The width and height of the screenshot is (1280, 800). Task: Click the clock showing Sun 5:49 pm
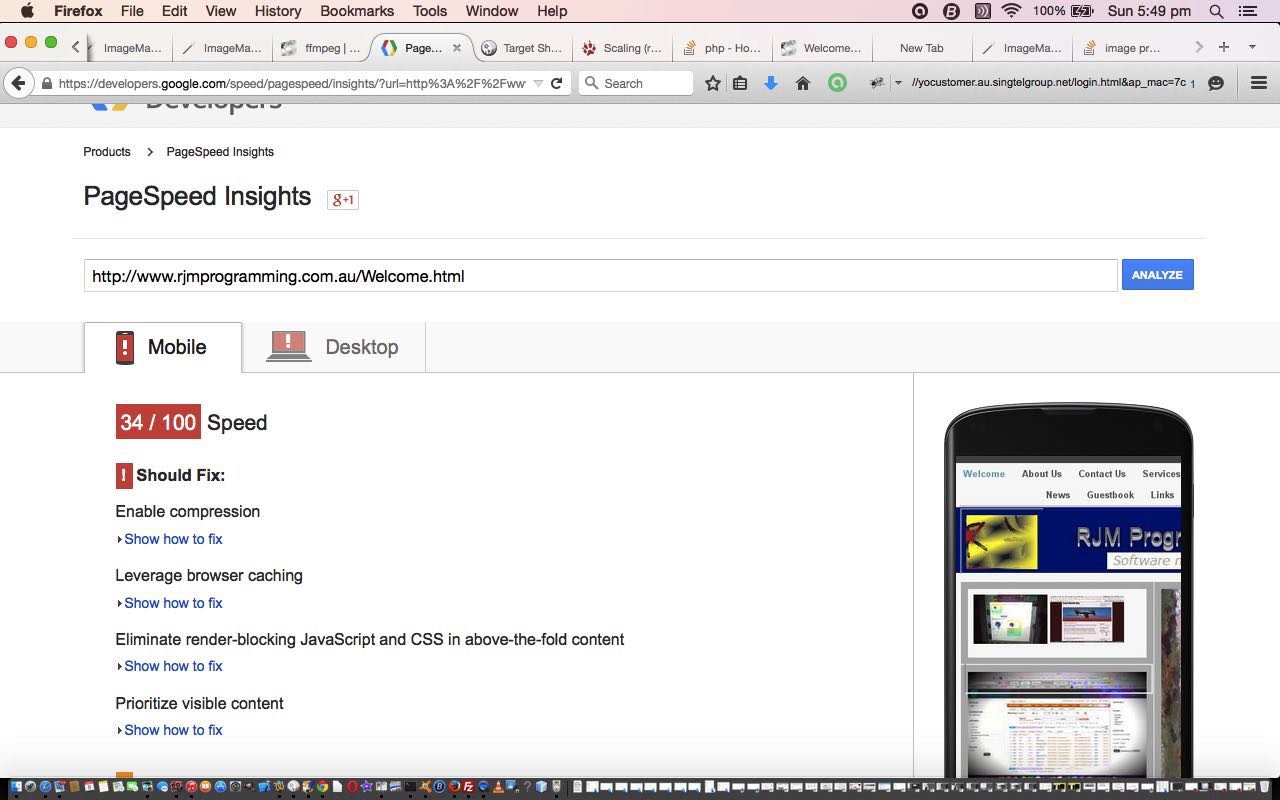click(x=1149, y=11)
